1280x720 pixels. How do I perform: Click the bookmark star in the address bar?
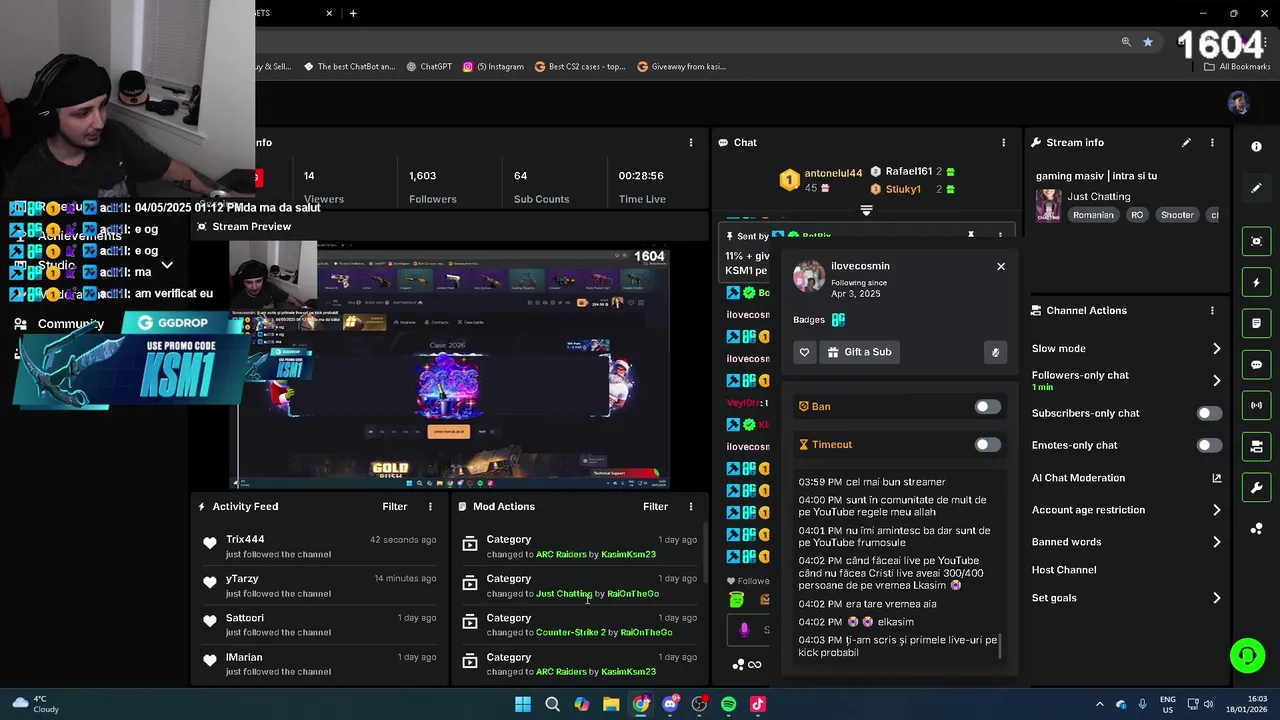pos(1148,42)
